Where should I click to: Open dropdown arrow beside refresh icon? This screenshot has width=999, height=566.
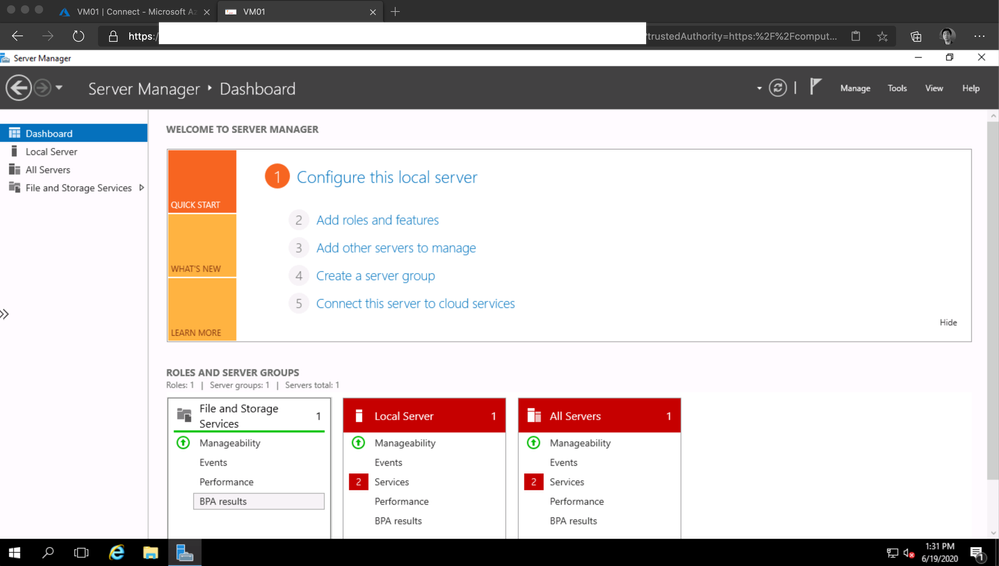(759, 89)
